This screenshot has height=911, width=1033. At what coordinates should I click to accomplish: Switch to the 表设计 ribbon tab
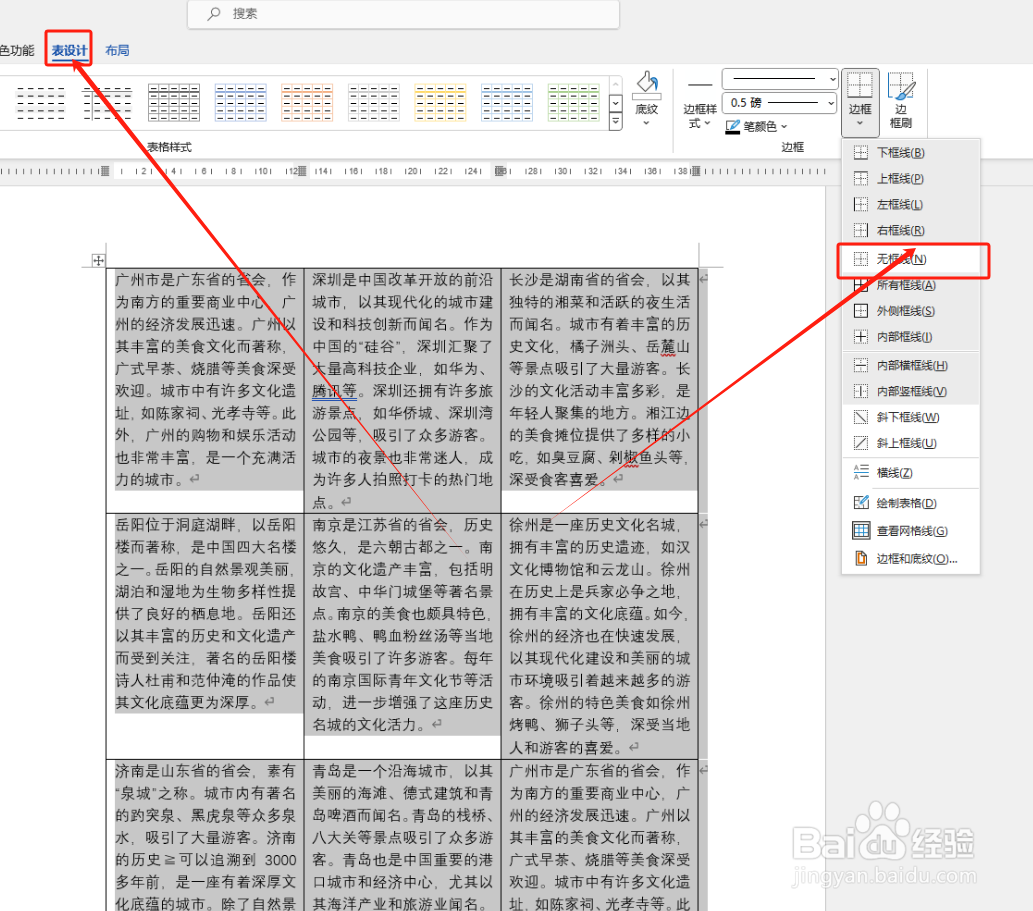click(x=67, y=49)
